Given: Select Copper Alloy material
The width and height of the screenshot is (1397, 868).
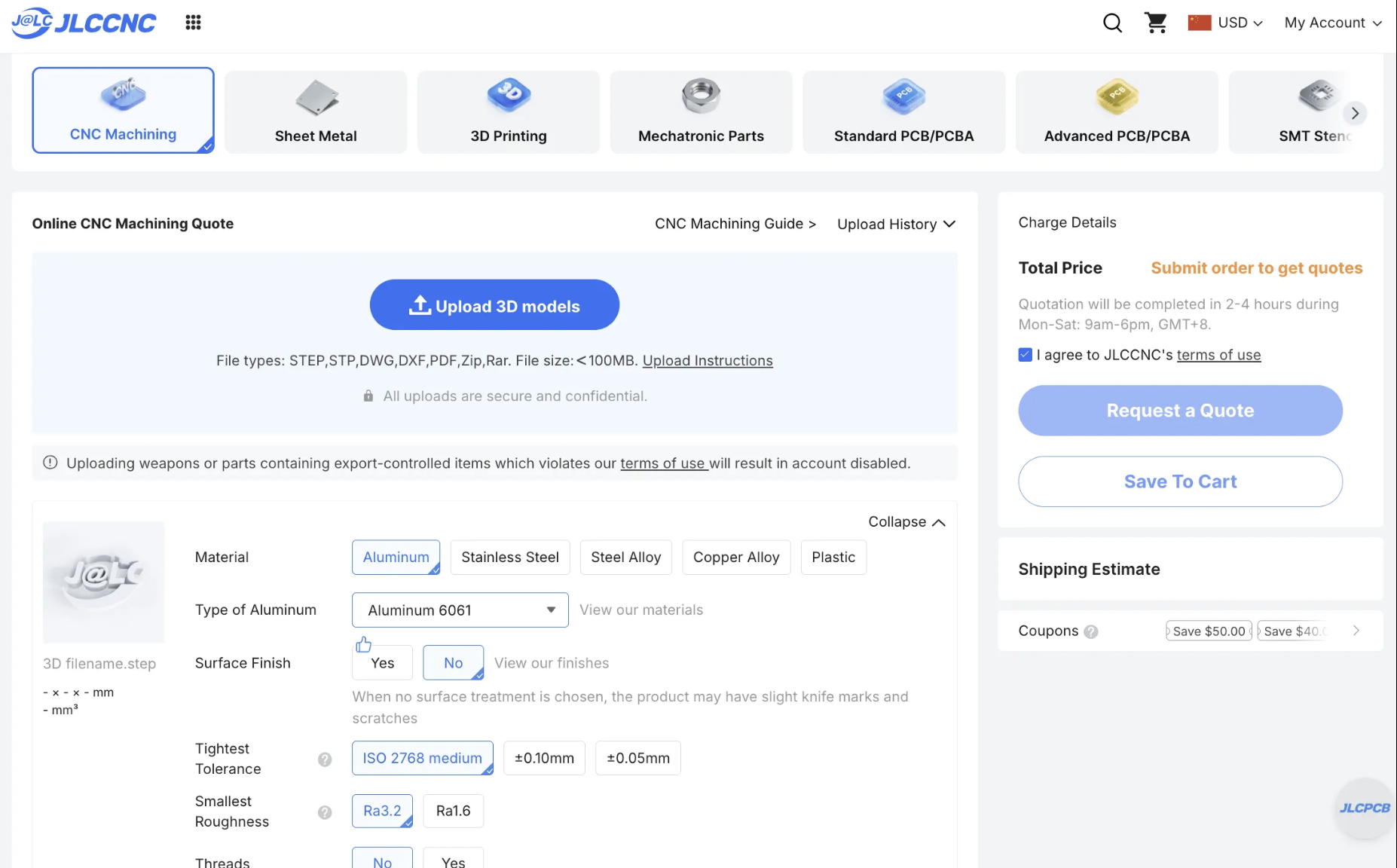Looking at the screenshot, I should coord(736,558).
